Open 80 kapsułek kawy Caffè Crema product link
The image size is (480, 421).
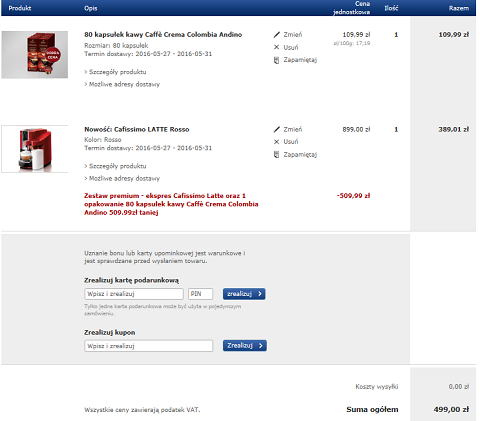tap(163, 35)
